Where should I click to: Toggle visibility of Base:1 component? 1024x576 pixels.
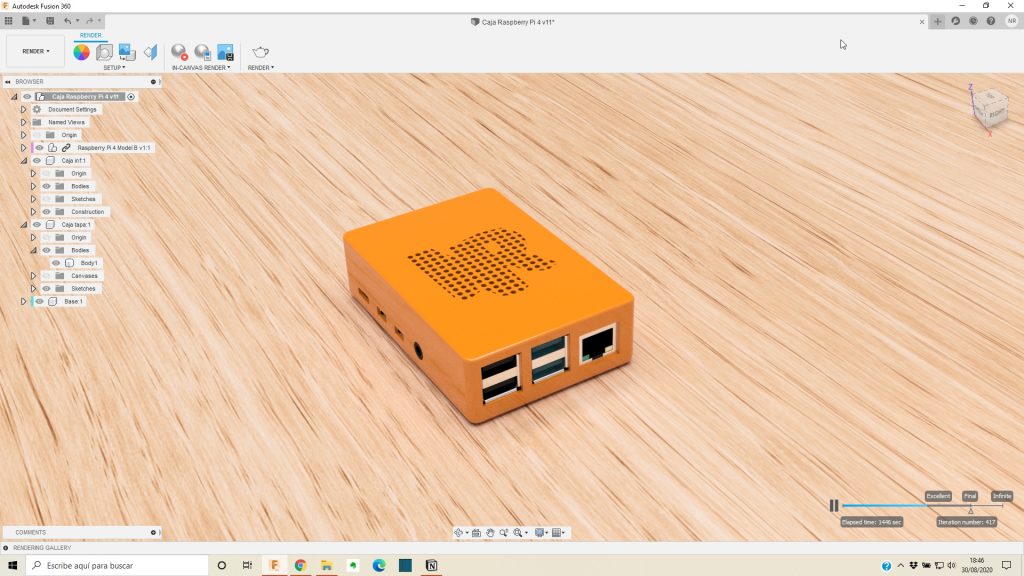[40, 301]
